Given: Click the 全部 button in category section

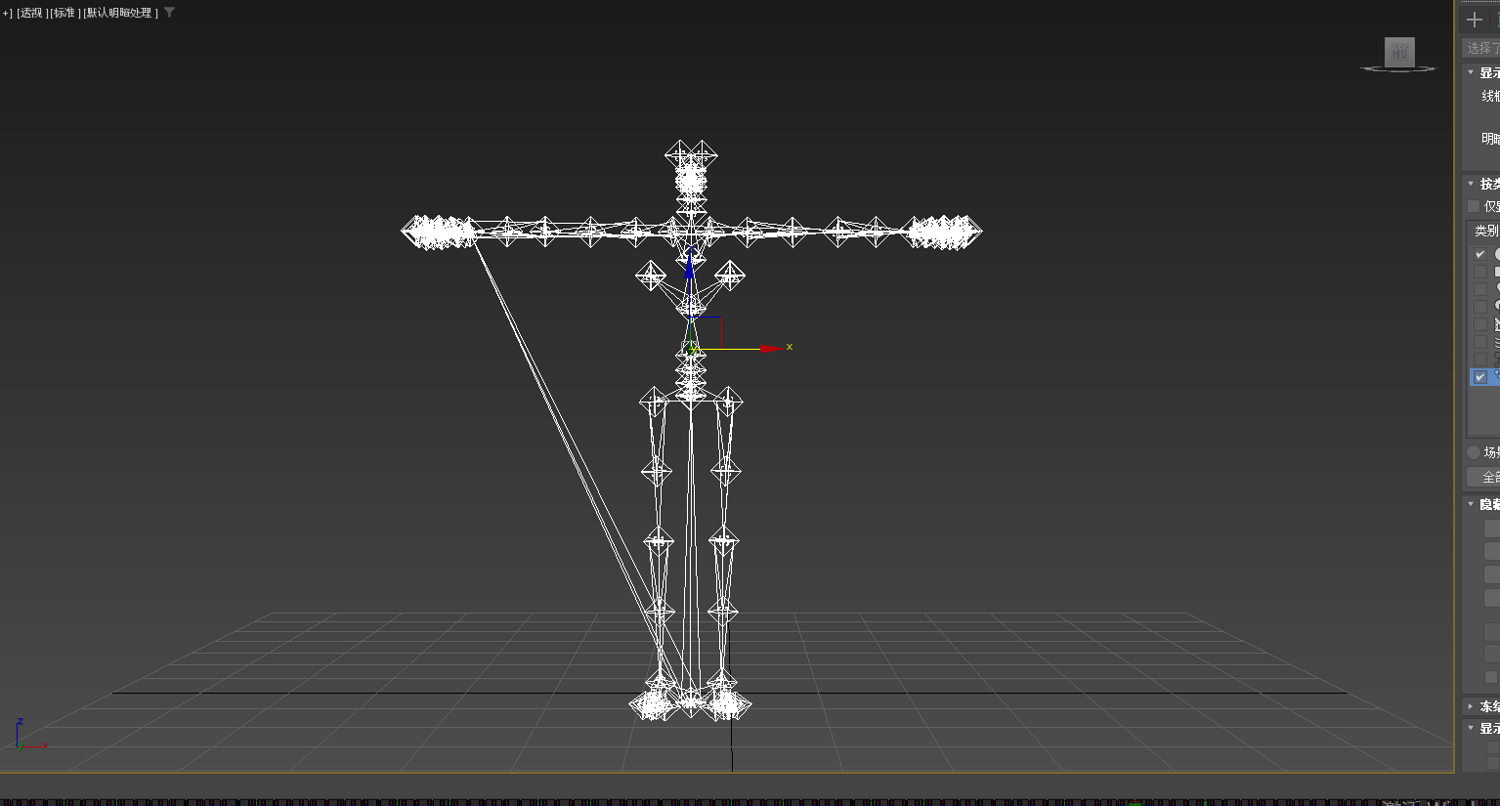Looking at the screenshot, I should point(1484,477).
